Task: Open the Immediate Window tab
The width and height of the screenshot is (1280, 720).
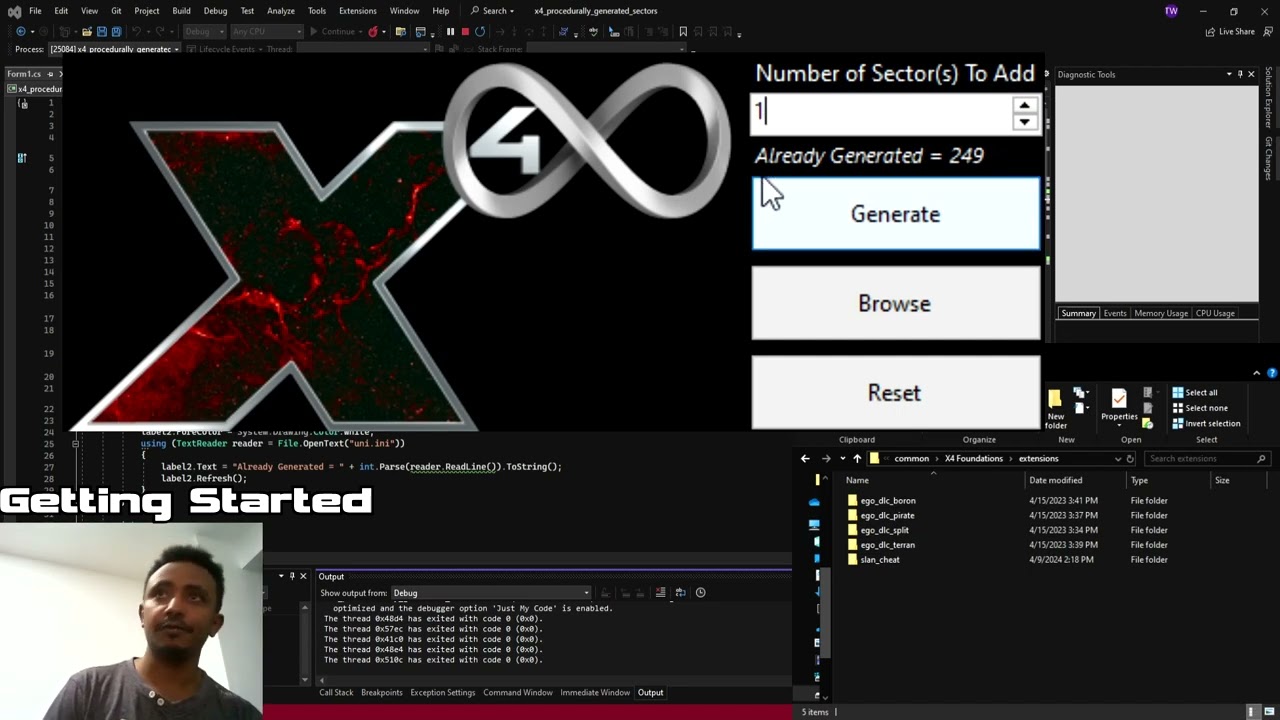Action: (595, 692)
